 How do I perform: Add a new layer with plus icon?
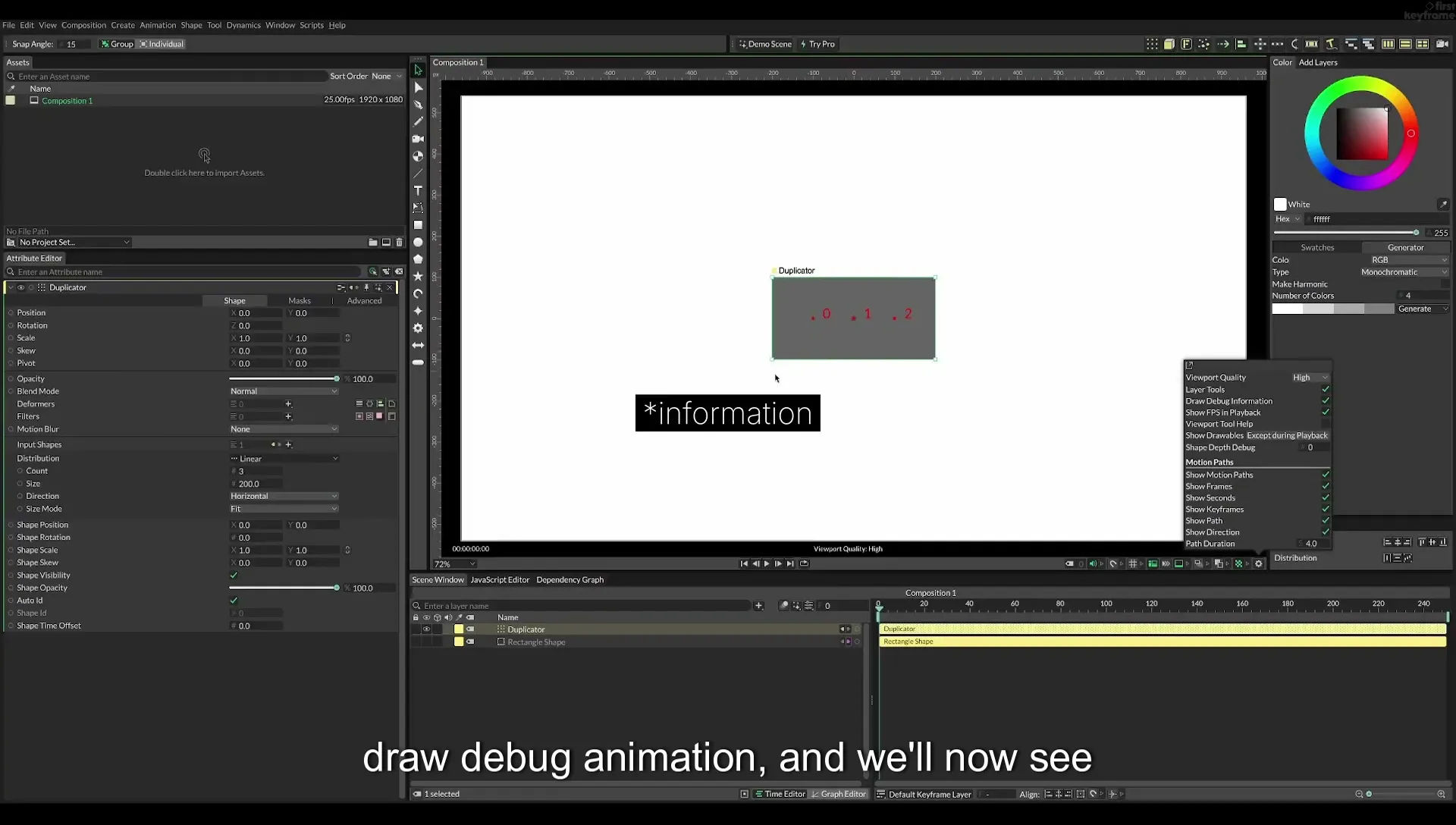(x=758, y=605)
